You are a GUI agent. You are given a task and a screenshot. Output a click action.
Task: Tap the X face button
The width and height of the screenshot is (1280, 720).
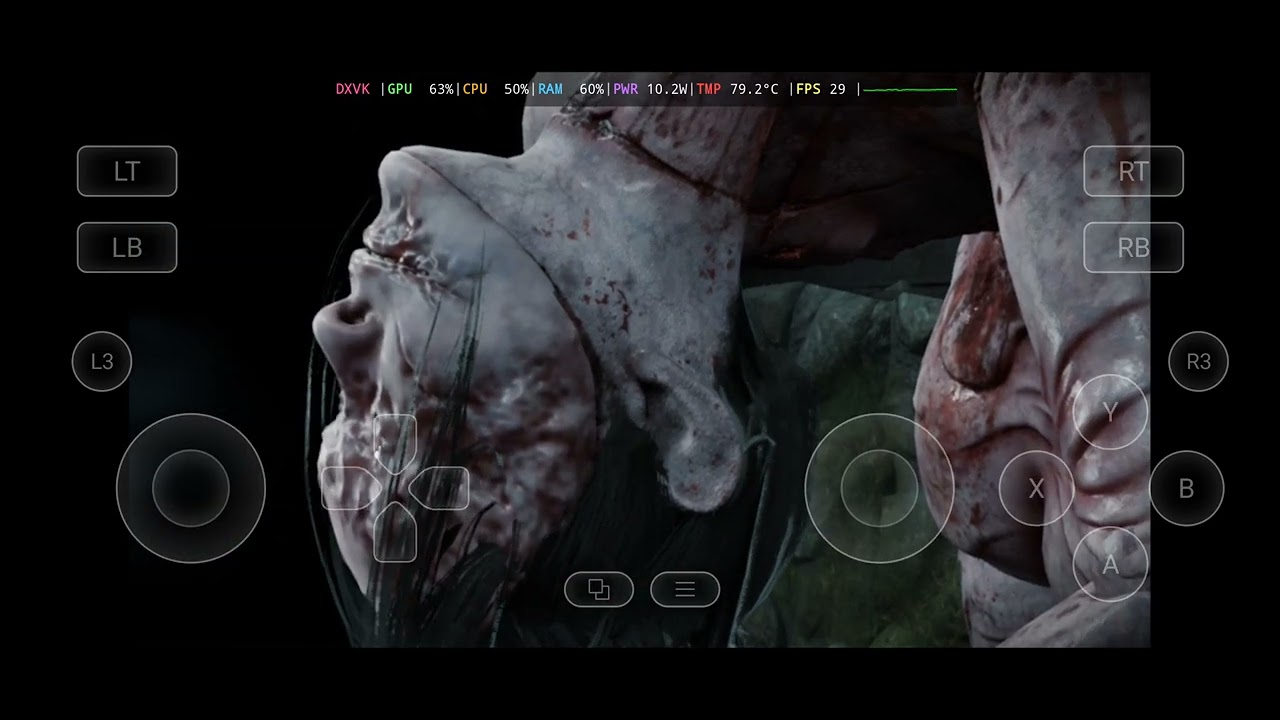point(1036,488)
